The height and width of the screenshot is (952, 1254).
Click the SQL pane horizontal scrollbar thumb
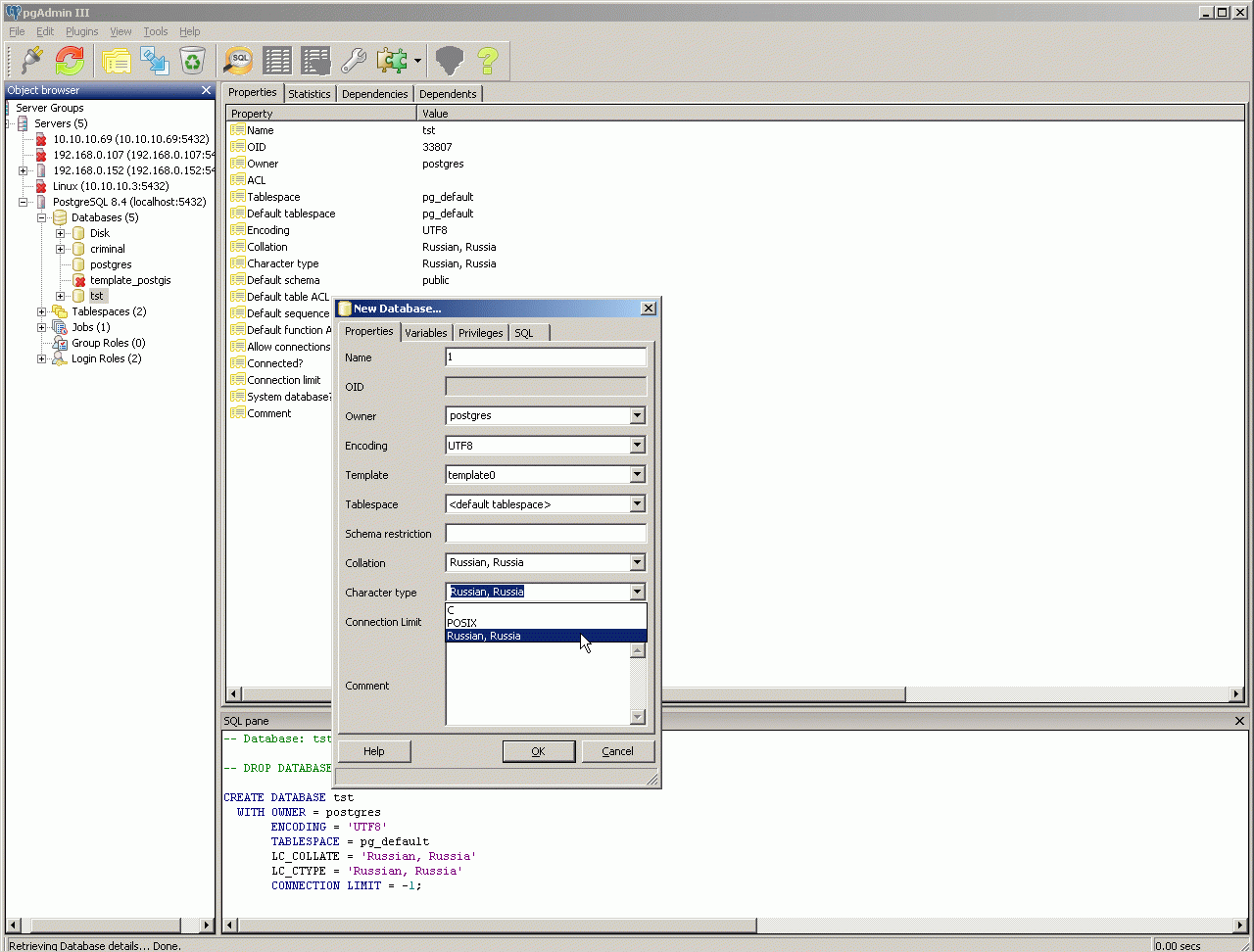coord(498,925)
